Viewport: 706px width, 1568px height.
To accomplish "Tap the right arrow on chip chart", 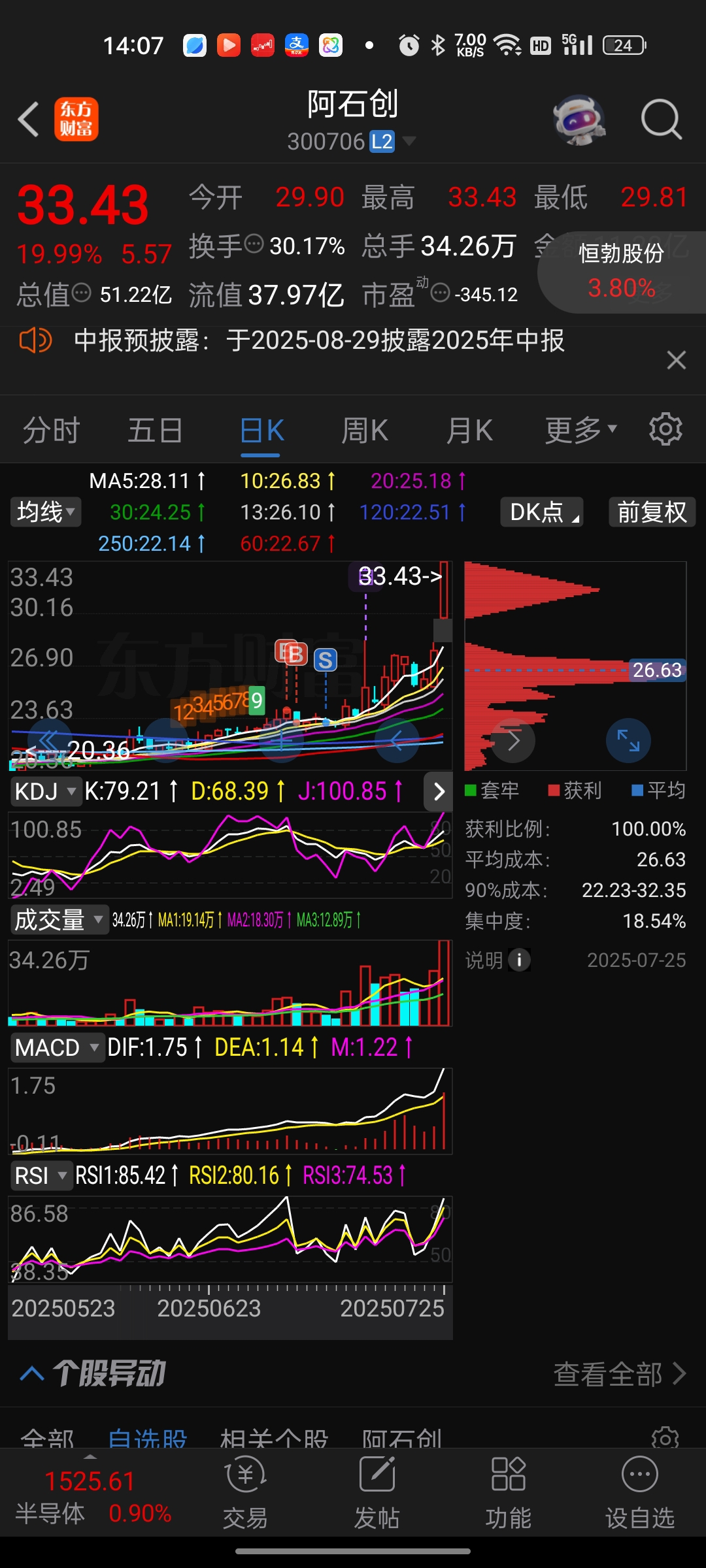I will [x=513, y=740].
